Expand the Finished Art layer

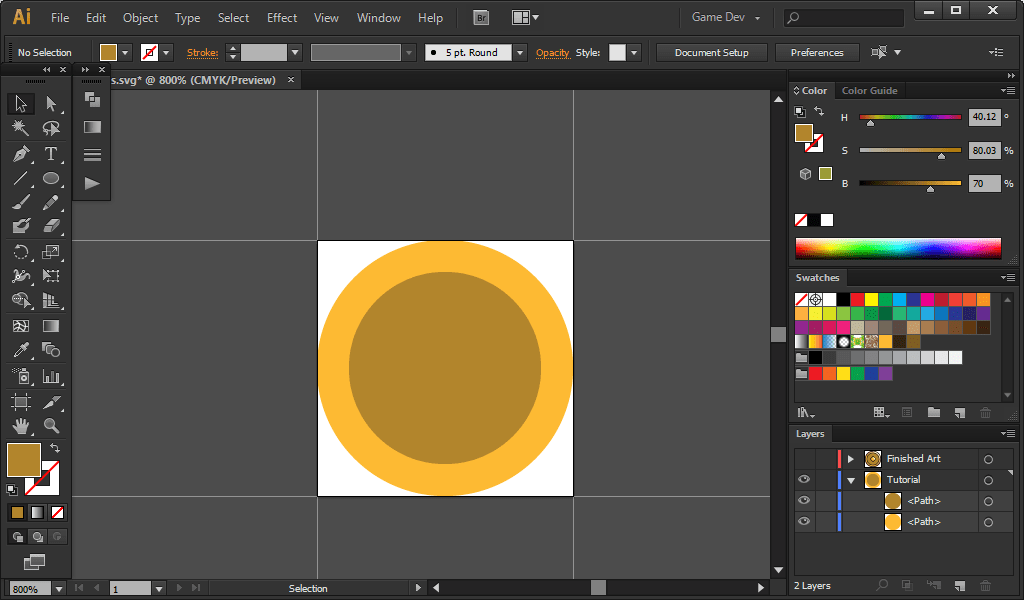click(x=851, y=459)
